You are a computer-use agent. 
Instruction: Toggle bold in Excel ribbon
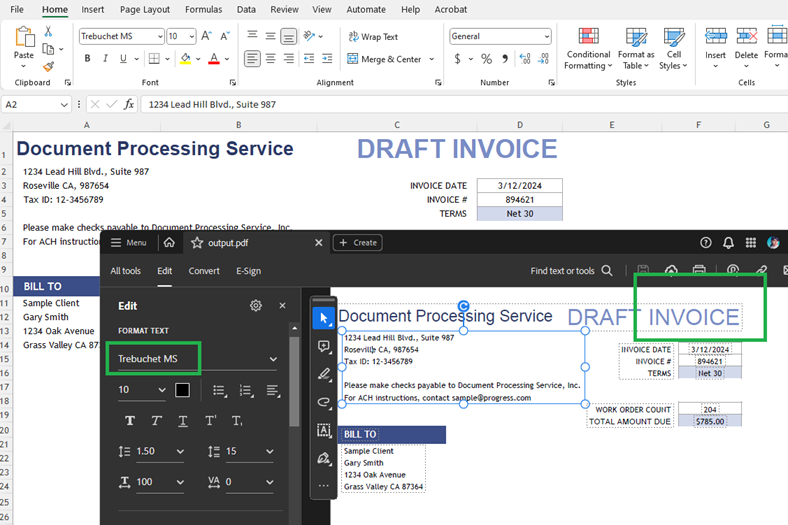[x=88, y=59]
